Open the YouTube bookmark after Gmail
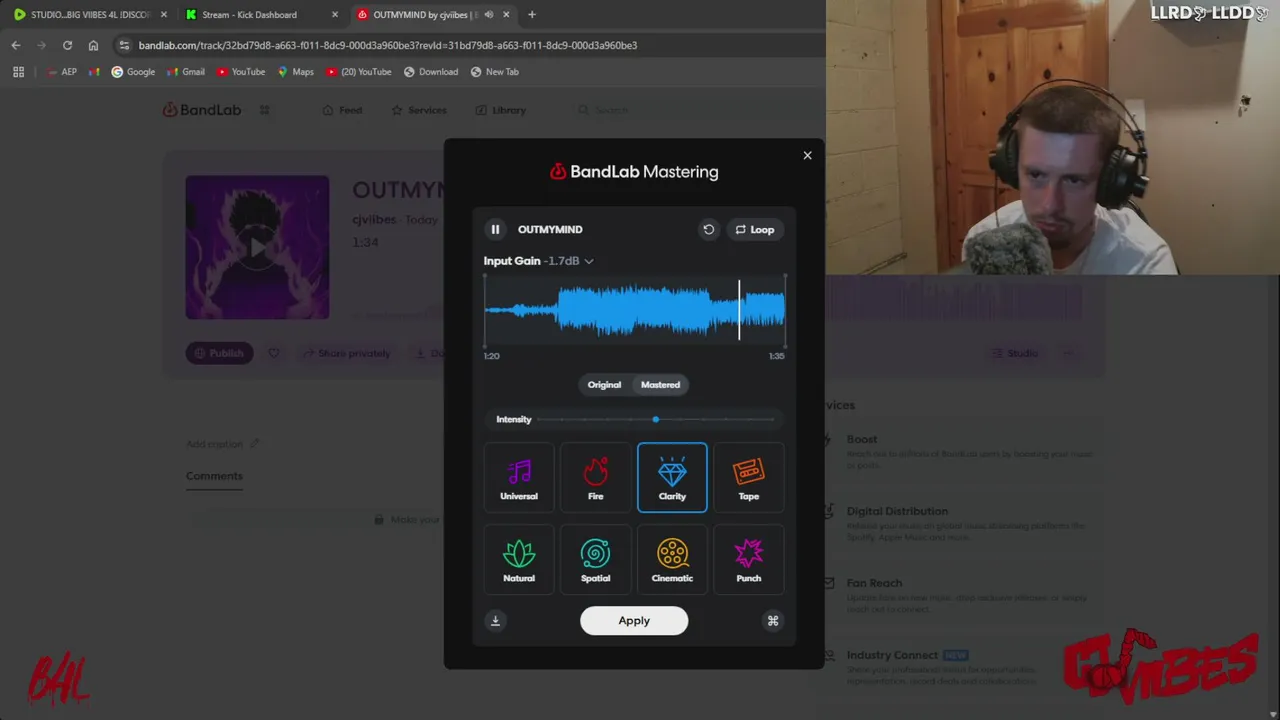This screenshot has width=1280, height=720. click(241, 72)
